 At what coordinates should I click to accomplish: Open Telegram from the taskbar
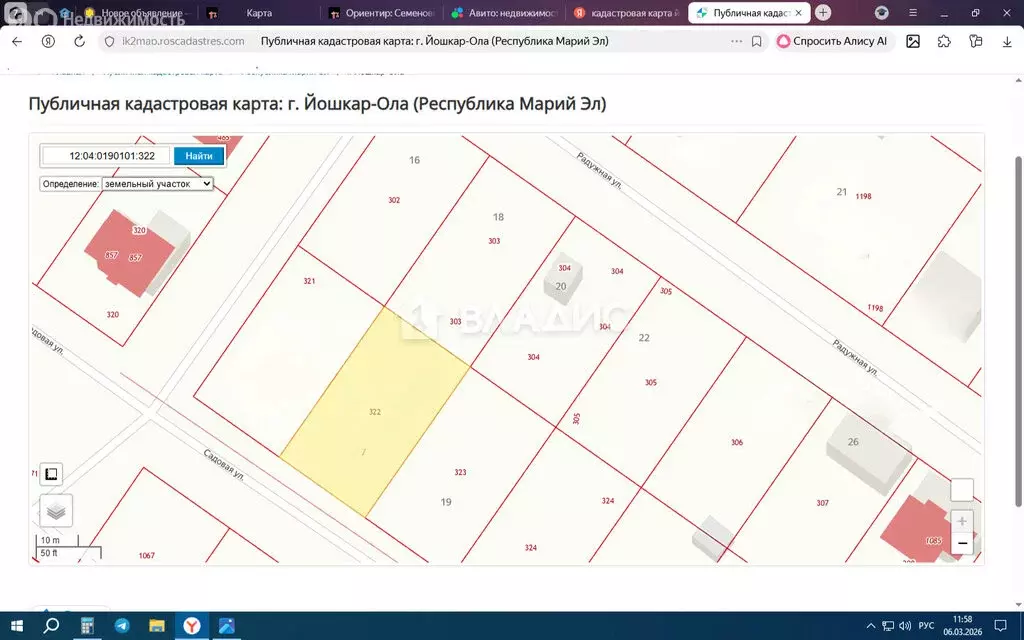(121, 626)
